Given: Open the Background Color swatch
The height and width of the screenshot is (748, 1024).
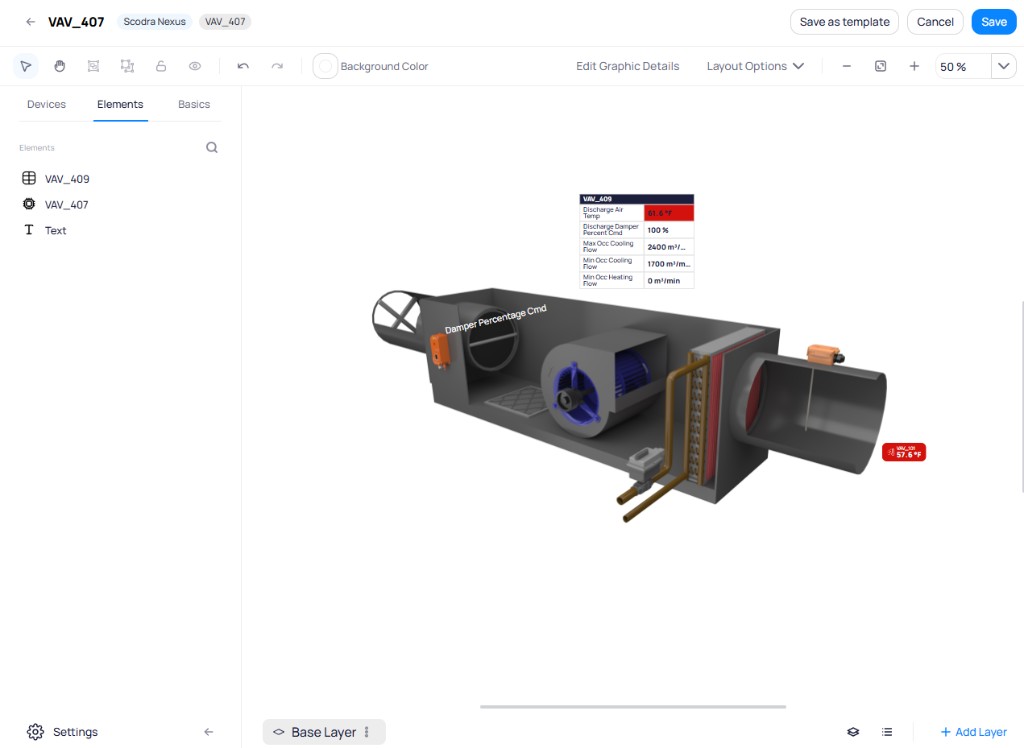Looking at the screenshot, I should pyautogui.click(x=325, y=66).
